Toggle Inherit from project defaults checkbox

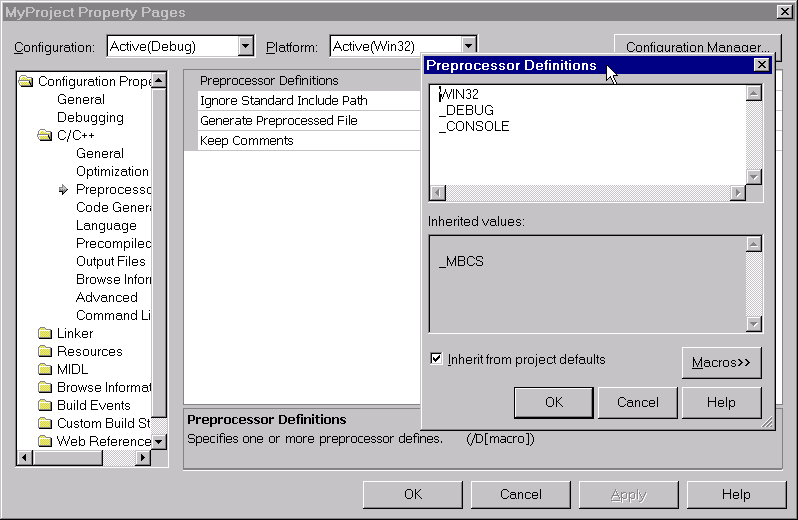(x=436, y=359)
